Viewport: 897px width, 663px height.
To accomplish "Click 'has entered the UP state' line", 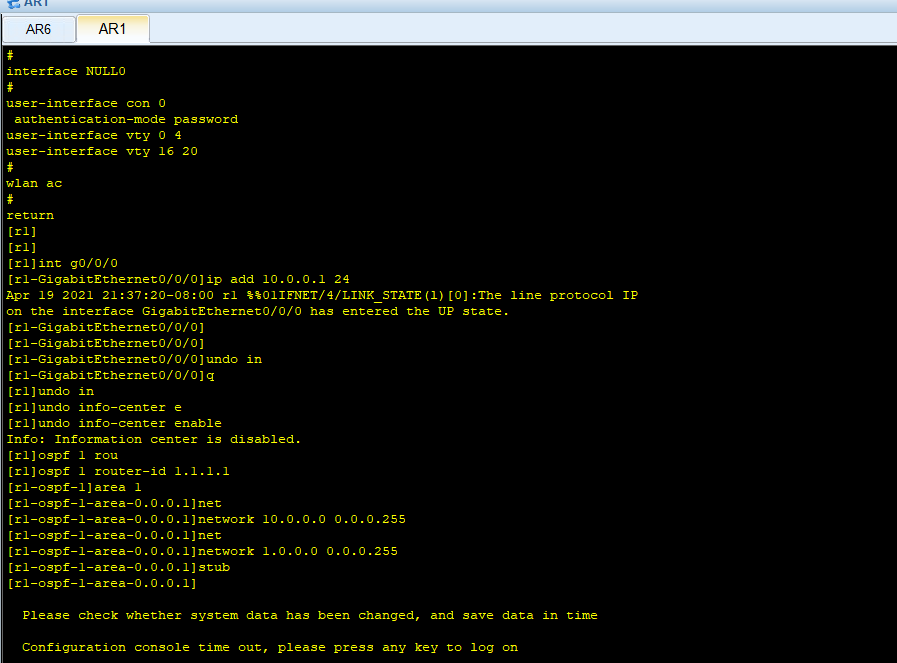I will (x=257, y=312).
